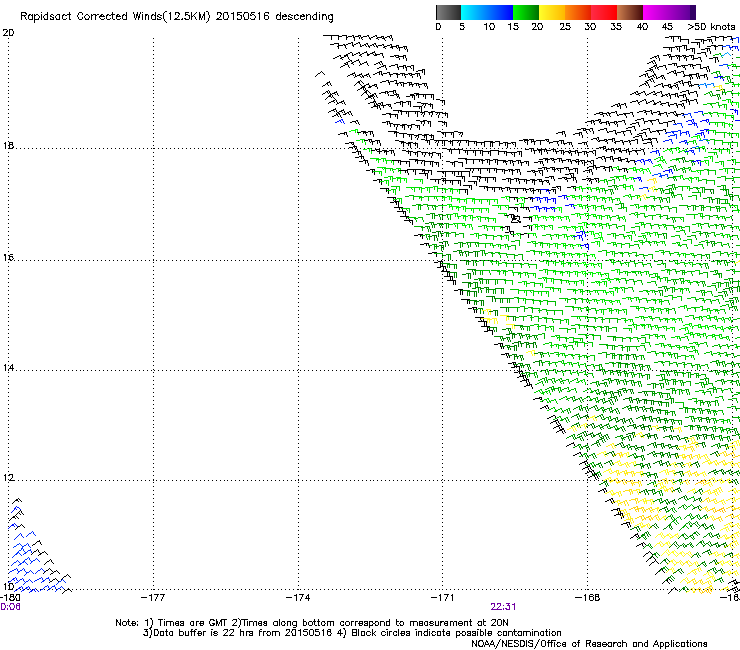Click the '18' latitude axis label
Viewport: 740px width, 650px height.
8,146
